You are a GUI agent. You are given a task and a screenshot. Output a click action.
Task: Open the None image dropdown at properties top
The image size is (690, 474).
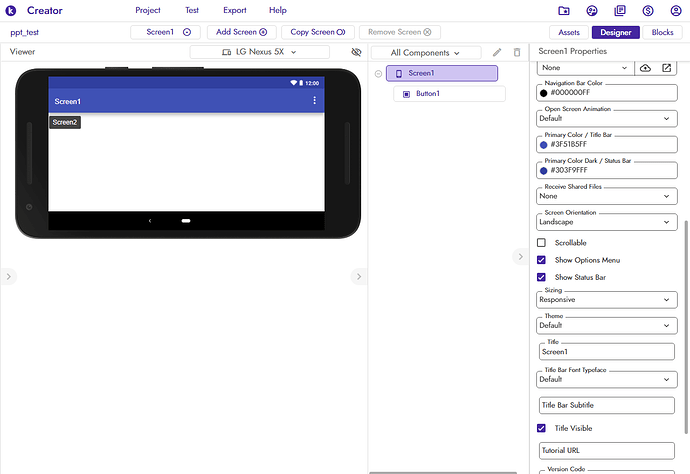click(x=585, y=68)
